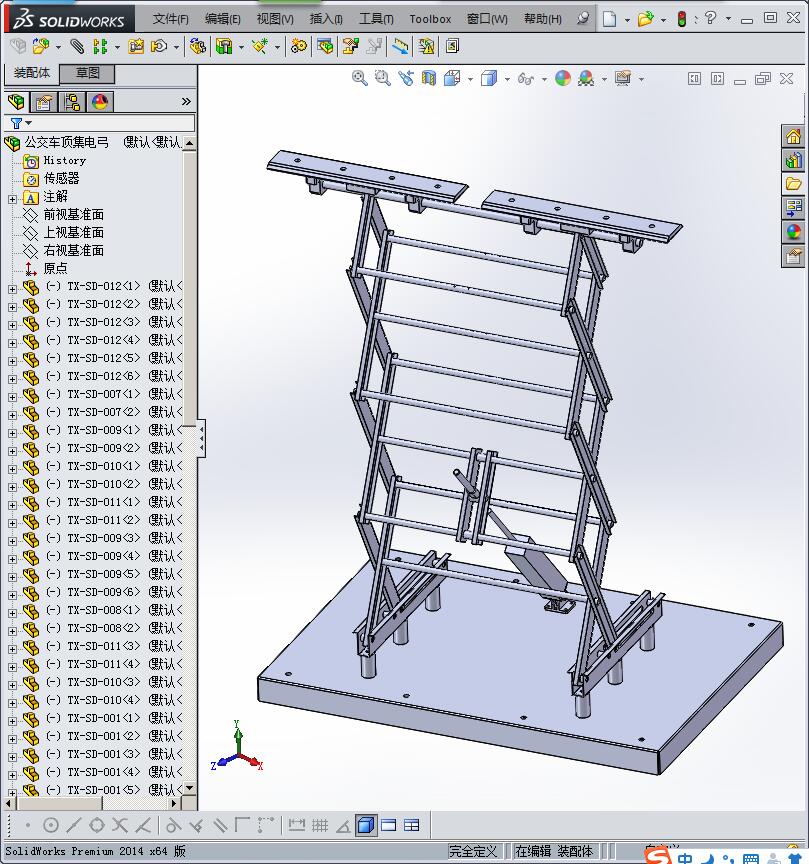
Task: Switch to the 草图 tab
Action: click(87, 73)
